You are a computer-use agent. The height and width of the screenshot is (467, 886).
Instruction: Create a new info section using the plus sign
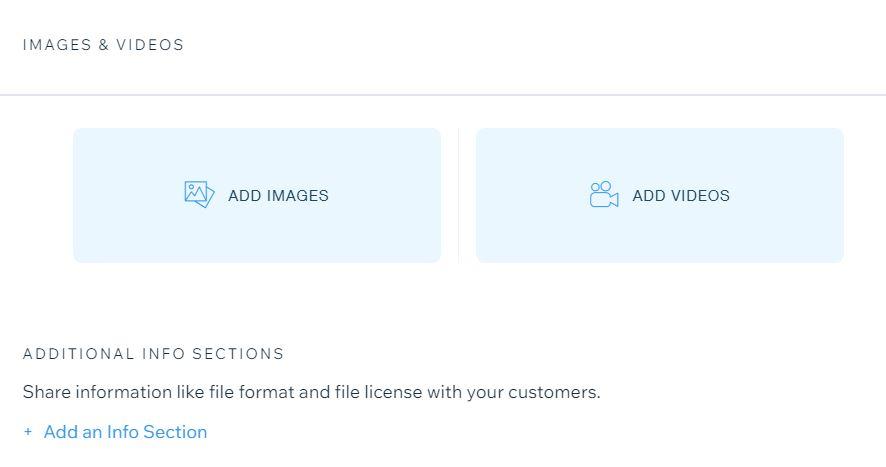28,432
